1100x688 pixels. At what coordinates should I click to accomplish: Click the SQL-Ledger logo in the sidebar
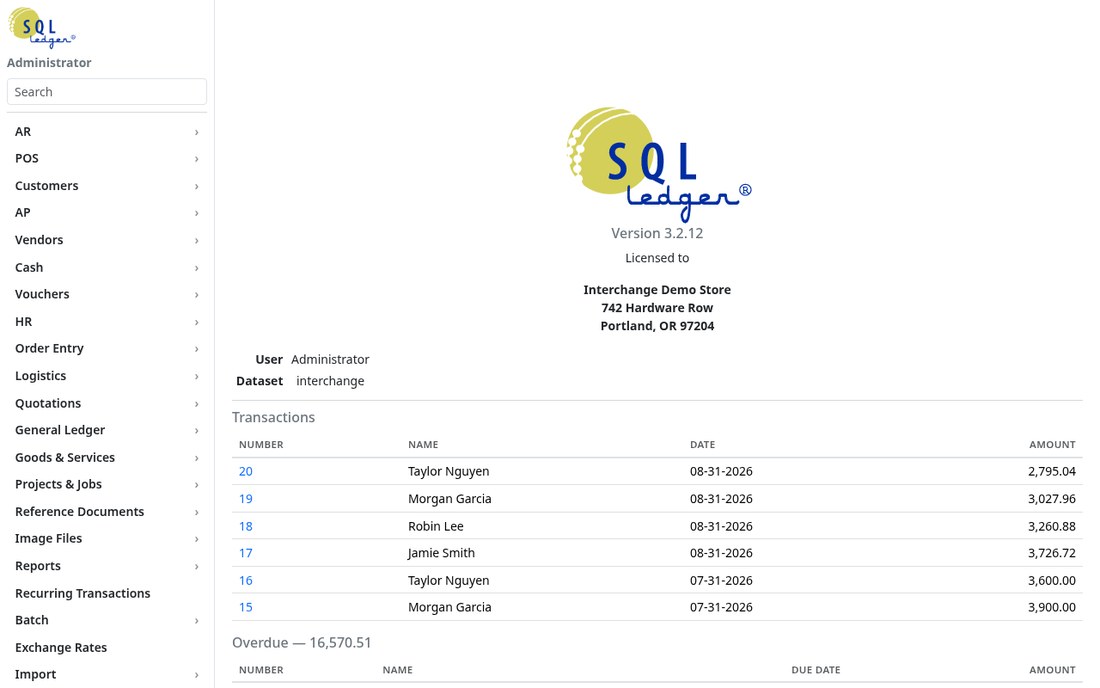pos(41,27)
